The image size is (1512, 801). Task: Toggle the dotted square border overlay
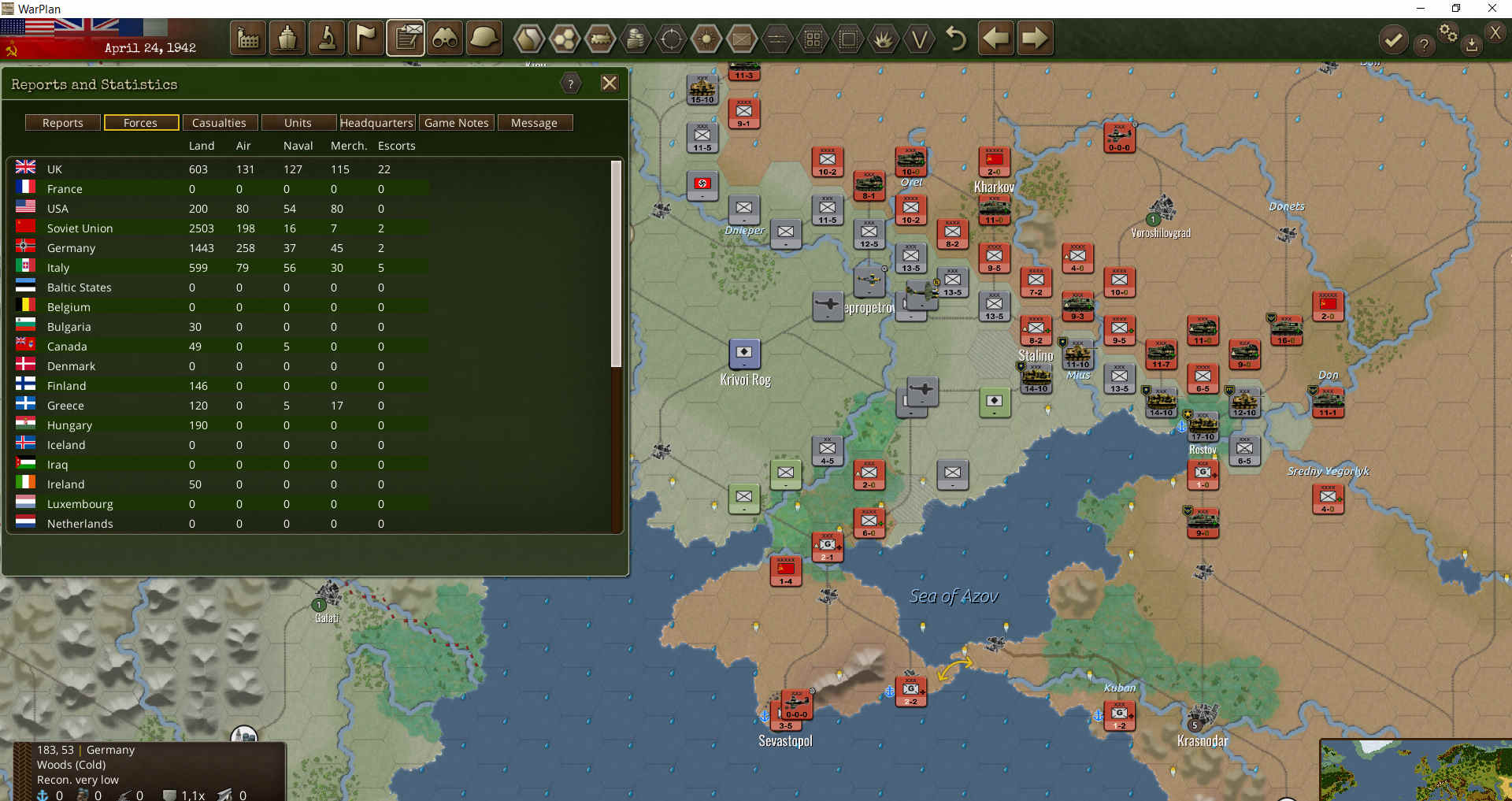[x=848, y=38]
